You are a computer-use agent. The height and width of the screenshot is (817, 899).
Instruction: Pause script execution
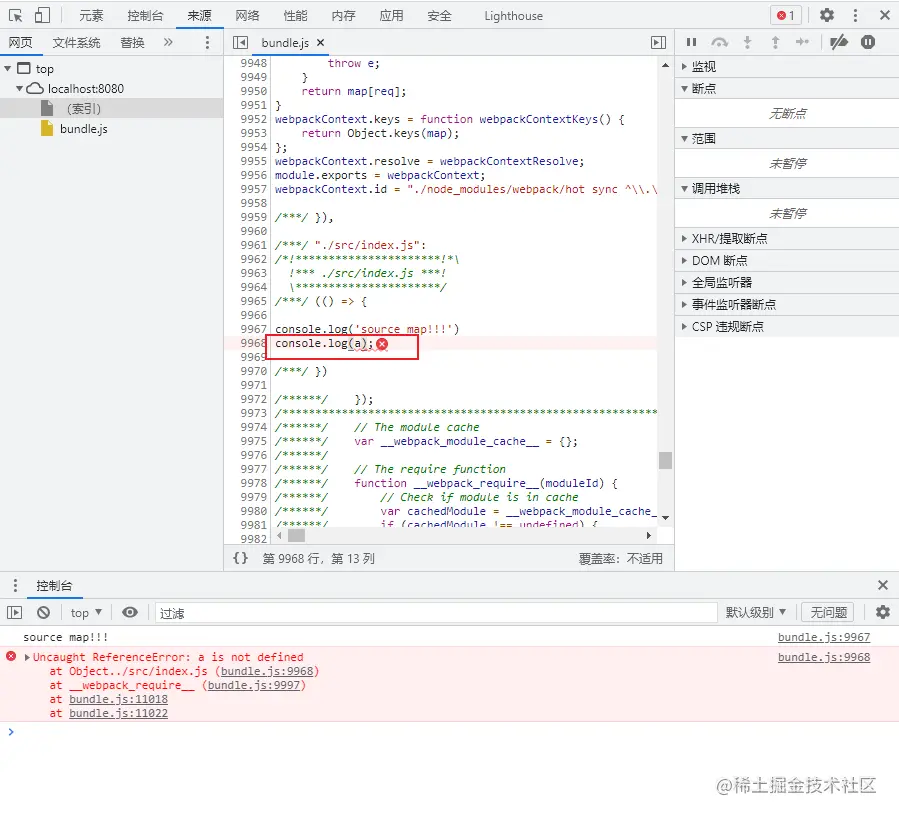tap(691, 42)
